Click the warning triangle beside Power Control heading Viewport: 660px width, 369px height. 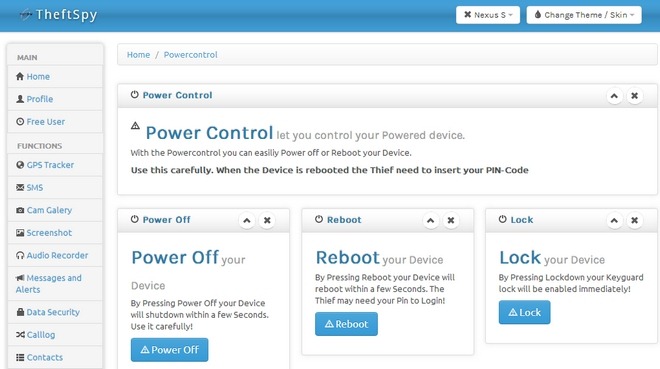[x=135, y=125]
